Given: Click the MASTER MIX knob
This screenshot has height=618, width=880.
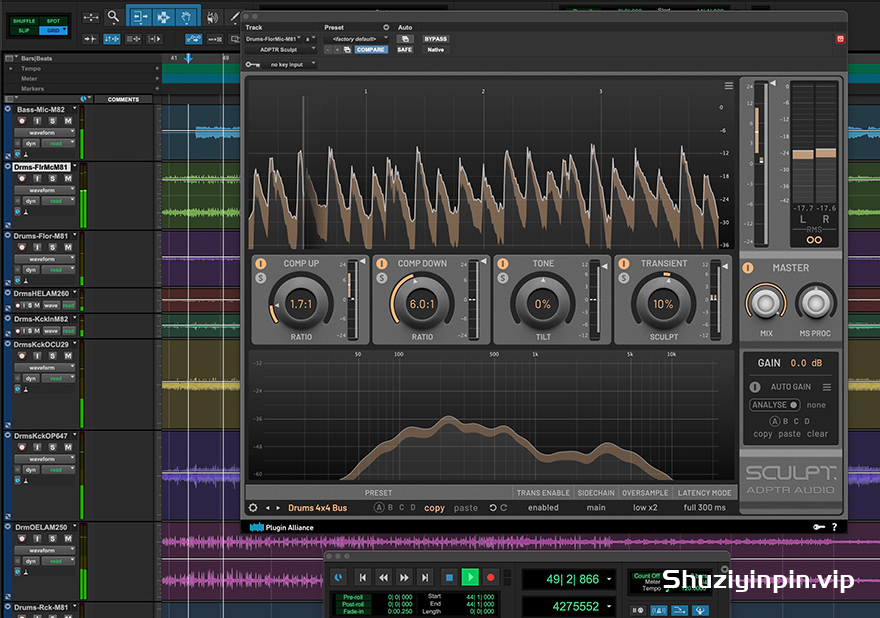Looking at the screenshot, I should [766, 303].
